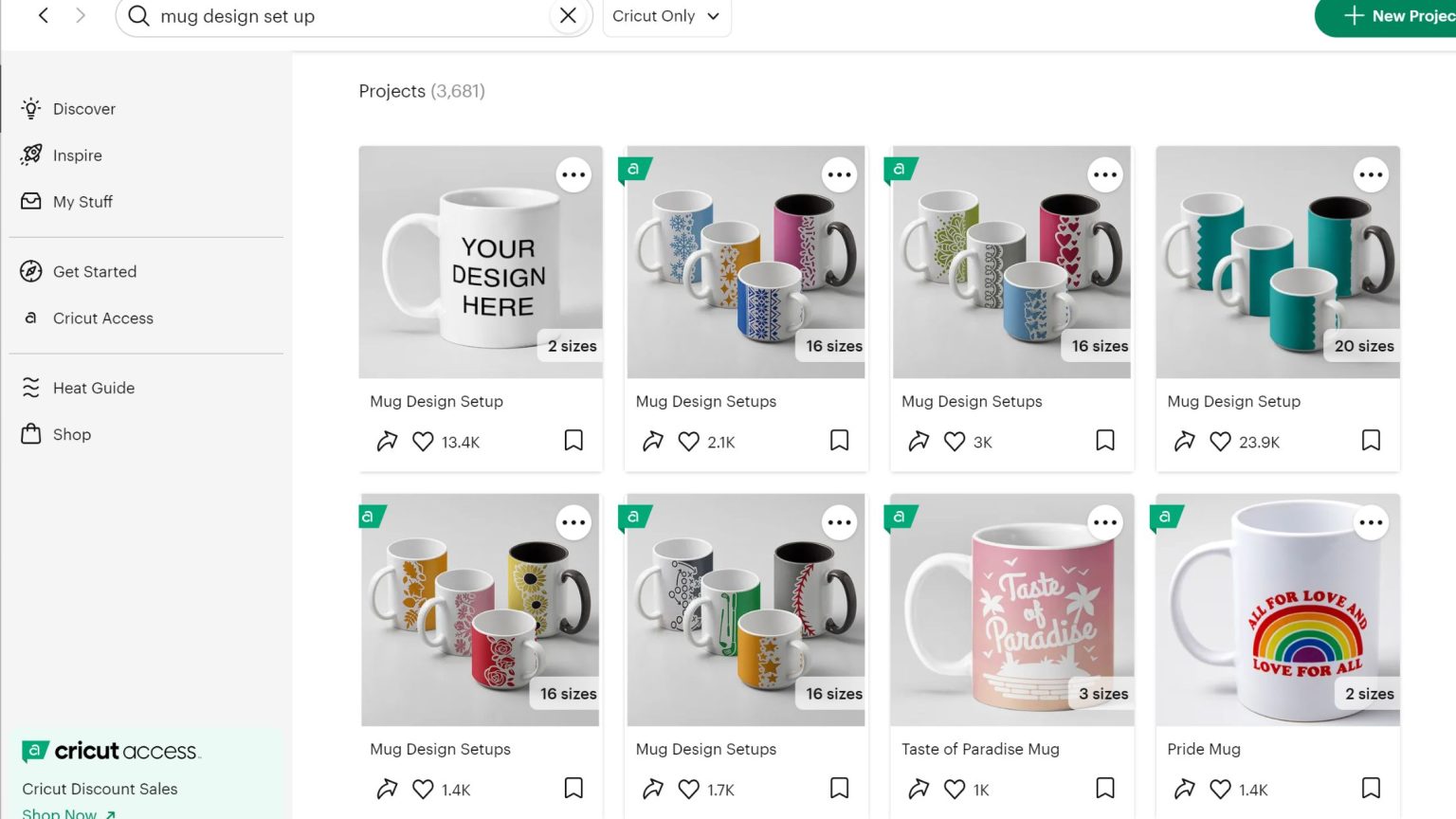Bookmark the Taste of Paradise Mug
Image resolution: width=1456 pixels, height=819 pixels.
(1105, 787)
